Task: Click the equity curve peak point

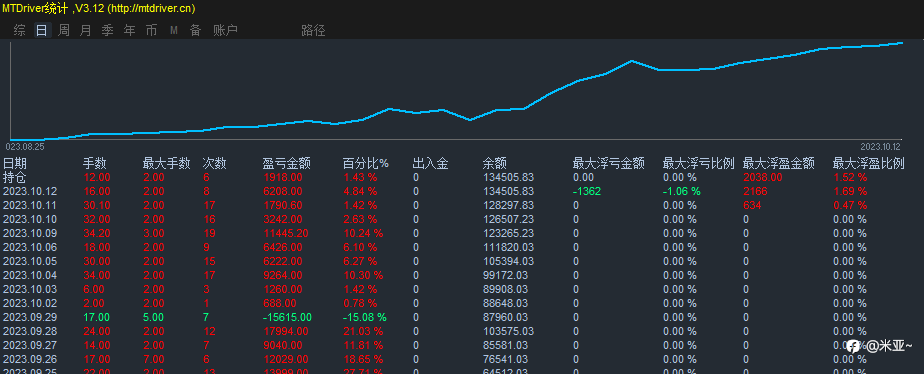Action: click(x=902, y=43)
